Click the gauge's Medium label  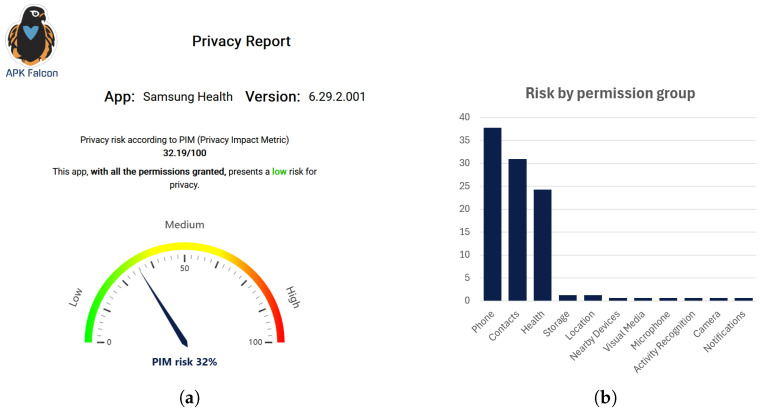(185, 224)
